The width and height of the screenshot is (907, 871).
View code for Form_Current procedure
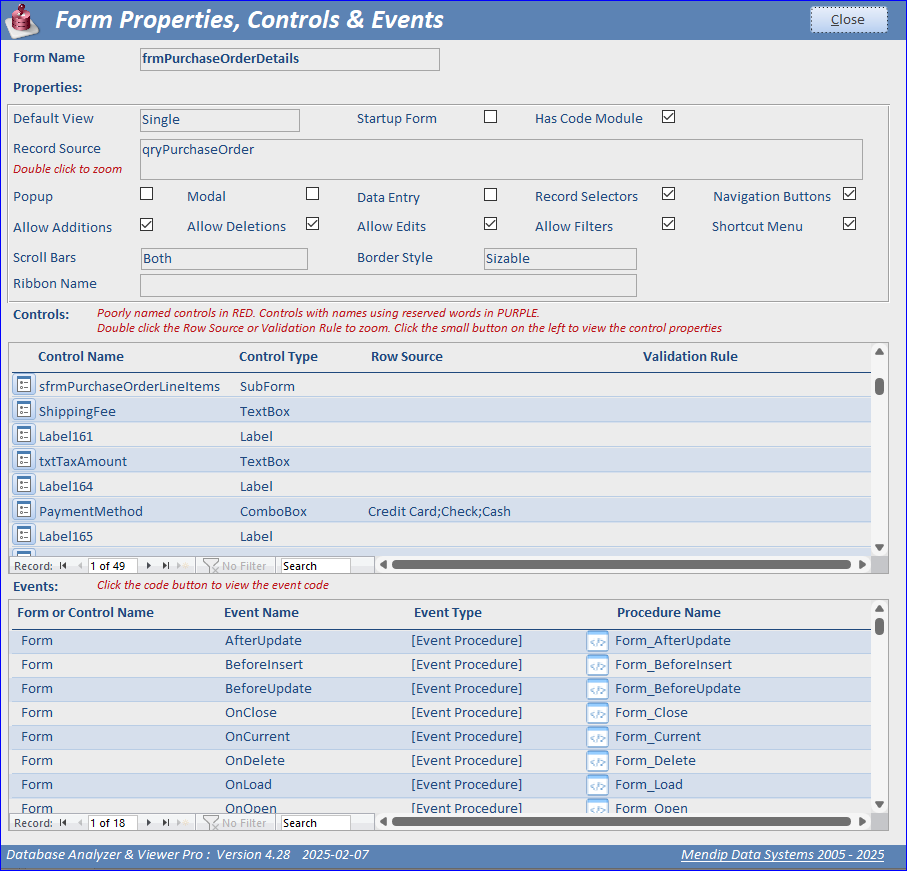[x=597, y=737]
